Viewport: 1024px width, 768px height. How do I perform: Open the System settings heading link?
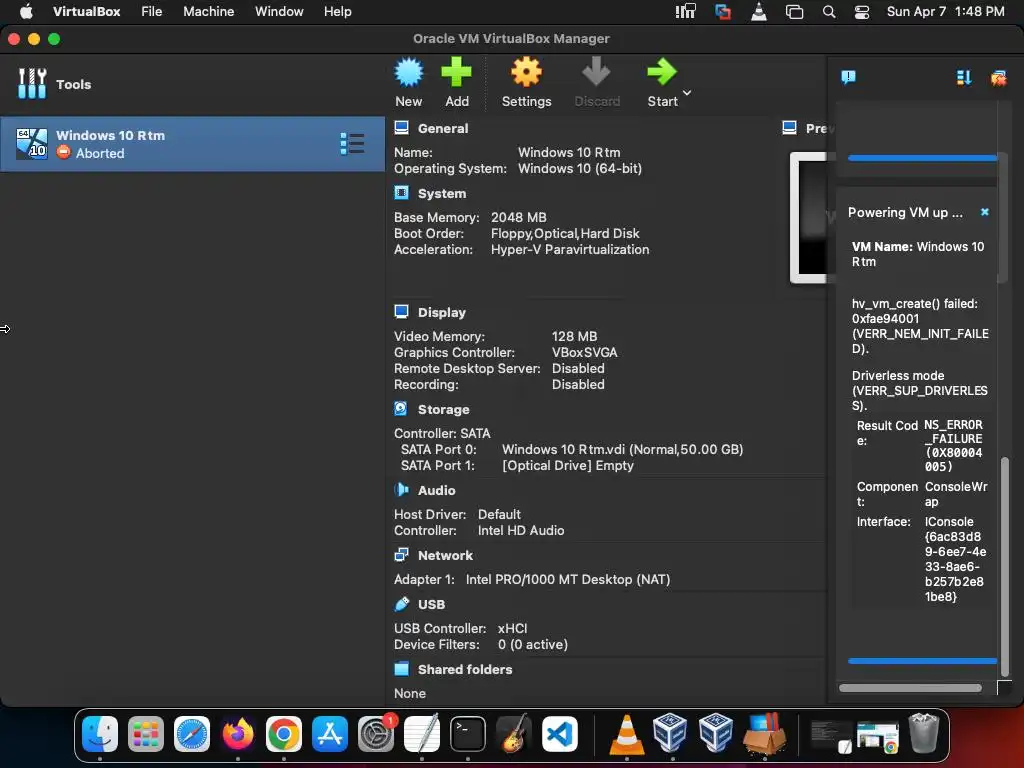tap(441, 193)
